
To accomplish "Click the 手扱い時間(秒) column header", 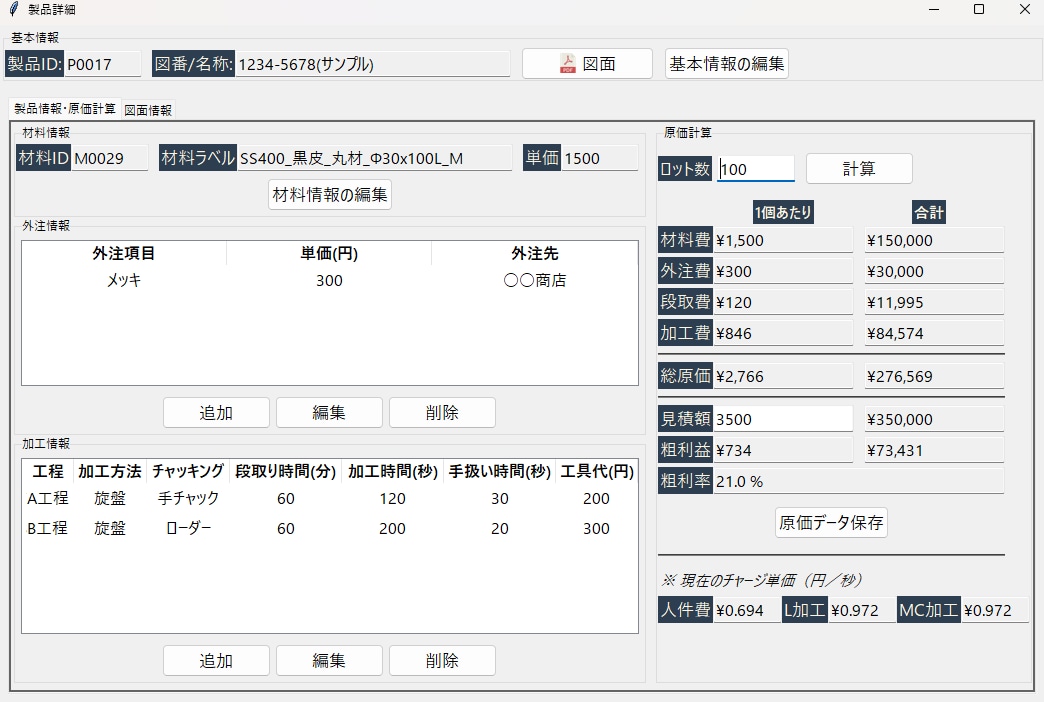I will pos(499,471).
